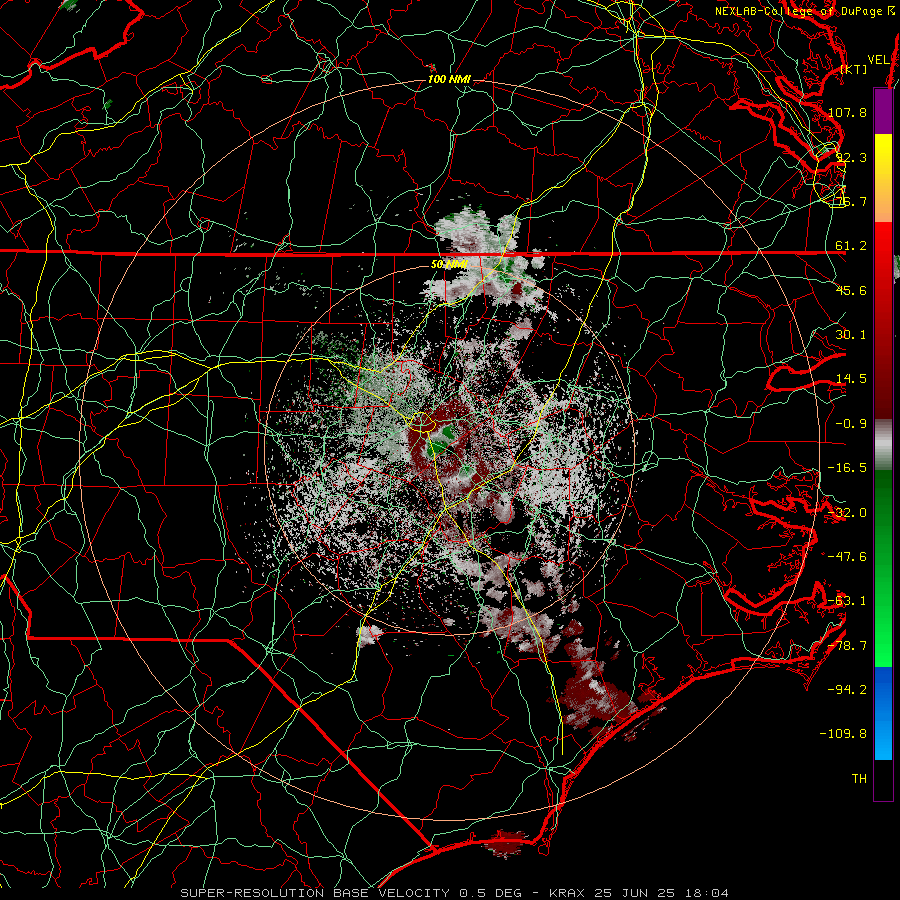
Task: Click the 30.1 velocity scale value
Action: pyautogui.click(x=851, y=335)
